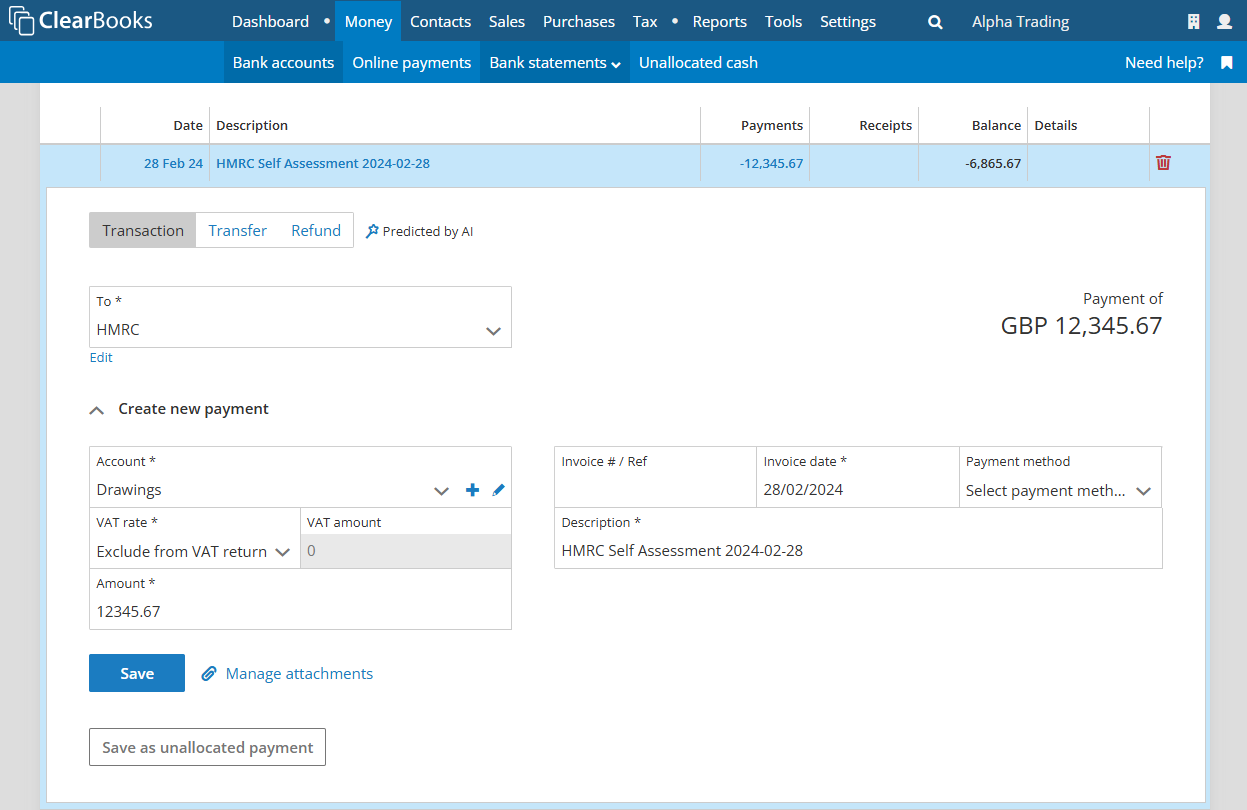The image size is (1247, 810).
Task: Click the building organisation icon
Action: tap(1193, 22)
